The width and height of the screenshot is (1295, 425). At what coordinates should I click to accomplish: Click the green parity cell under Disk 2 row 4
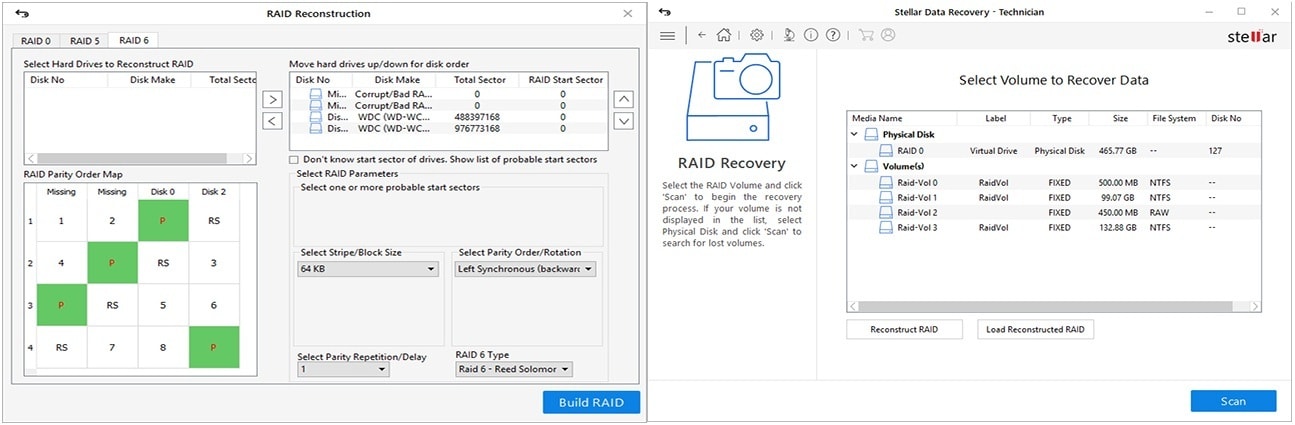(214, 348)
